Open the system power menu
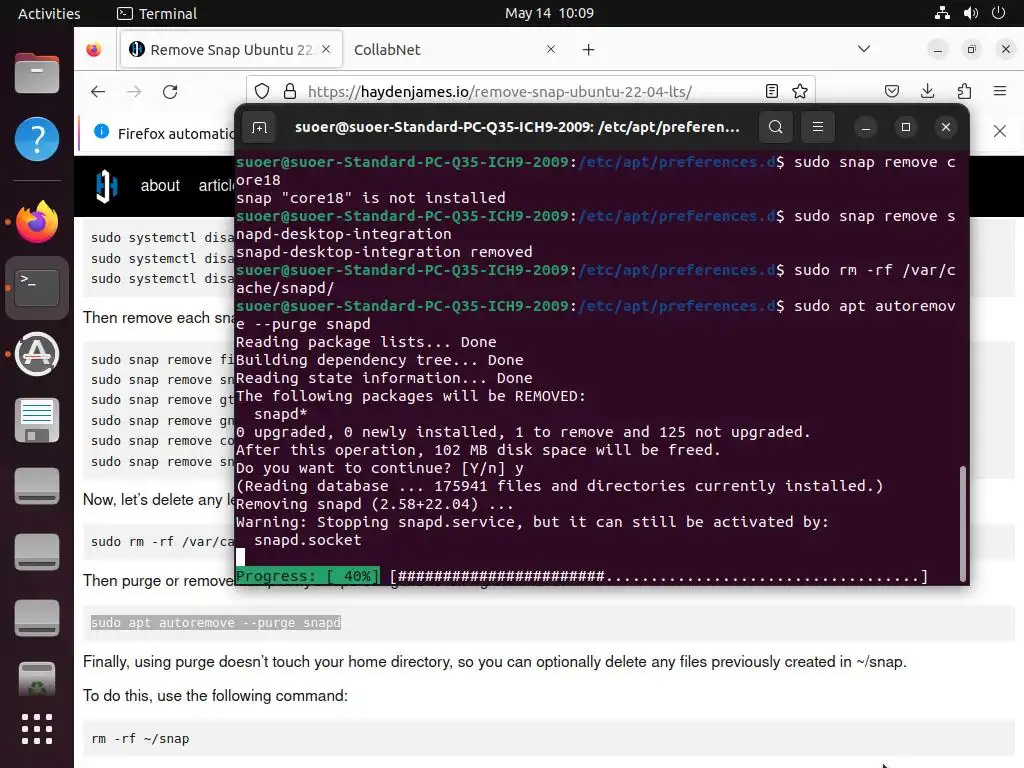1024x768 pixels. [999, 13]
